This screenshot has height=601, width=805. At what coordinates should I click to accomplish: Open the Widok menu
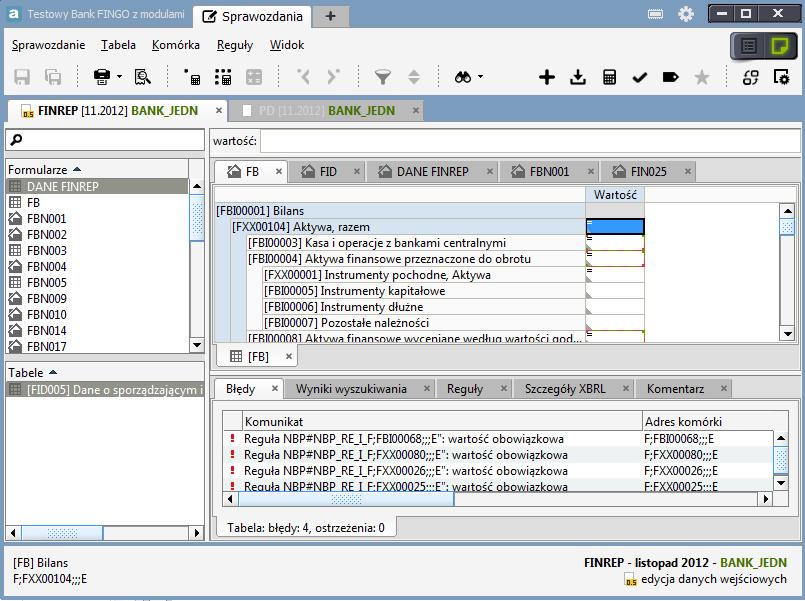coord(287,45)
